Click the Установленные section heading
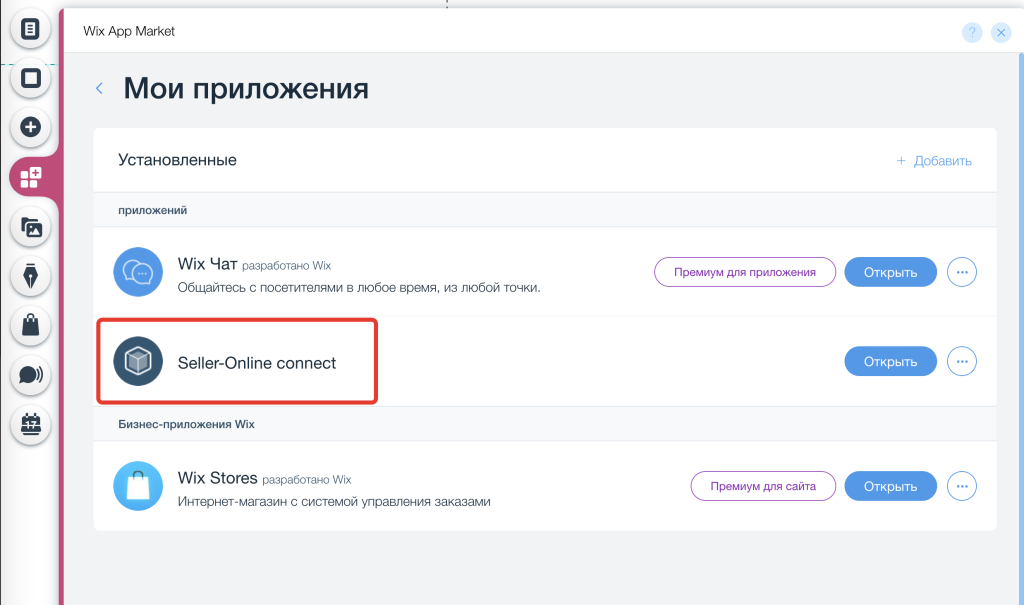 click(x=177, y=160)
